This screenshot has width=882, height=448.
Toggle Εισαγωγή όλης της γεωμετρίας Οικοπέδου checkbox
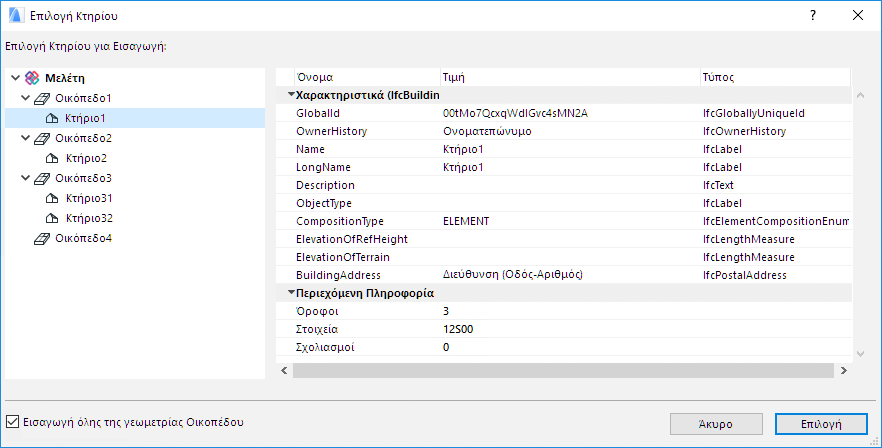[12, 422]
